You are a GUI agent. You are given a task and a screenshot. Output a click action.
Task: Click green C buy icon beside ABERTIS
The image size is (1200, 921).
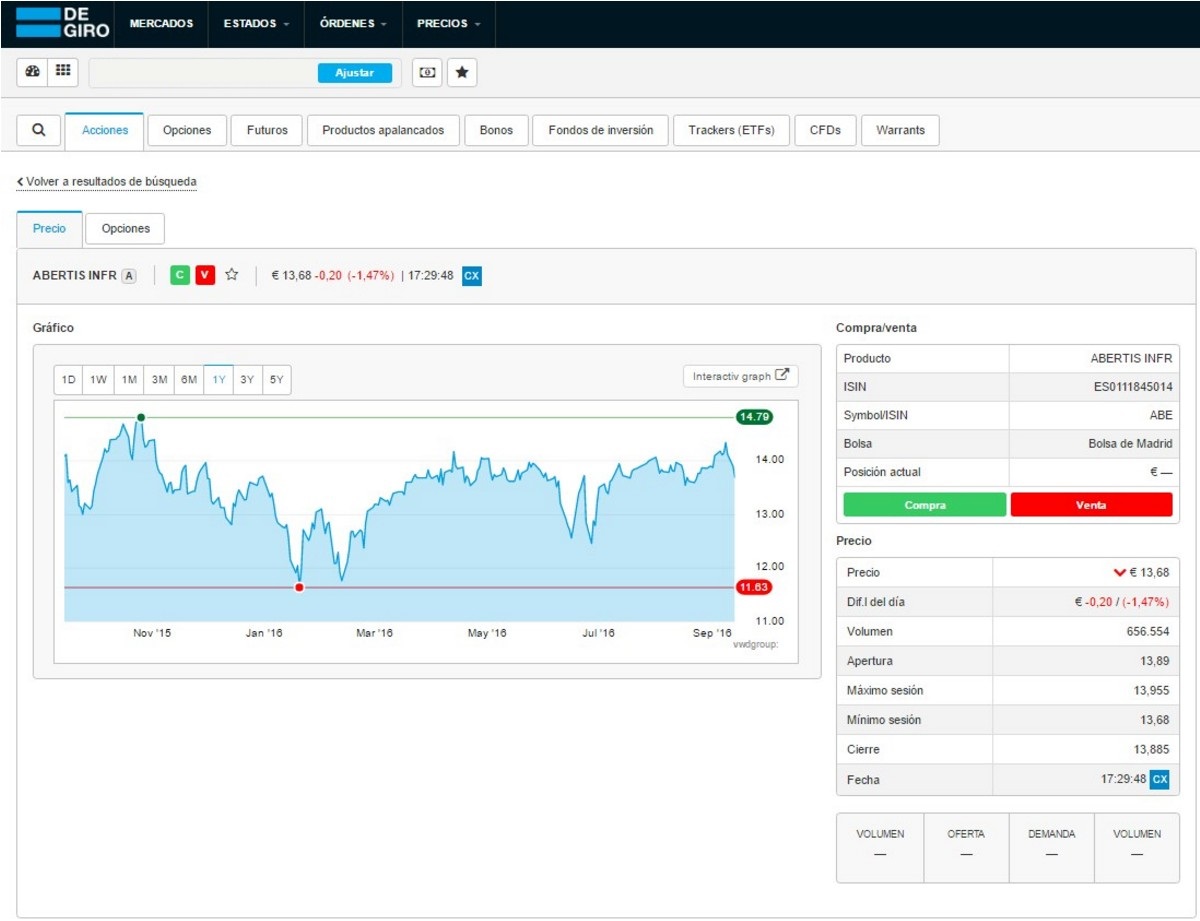click(x=180, y=275)
